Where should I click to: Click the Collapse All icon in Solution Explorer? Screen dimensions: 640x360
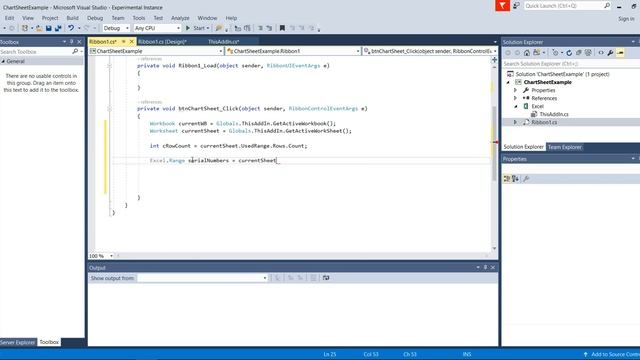[578, 53]
